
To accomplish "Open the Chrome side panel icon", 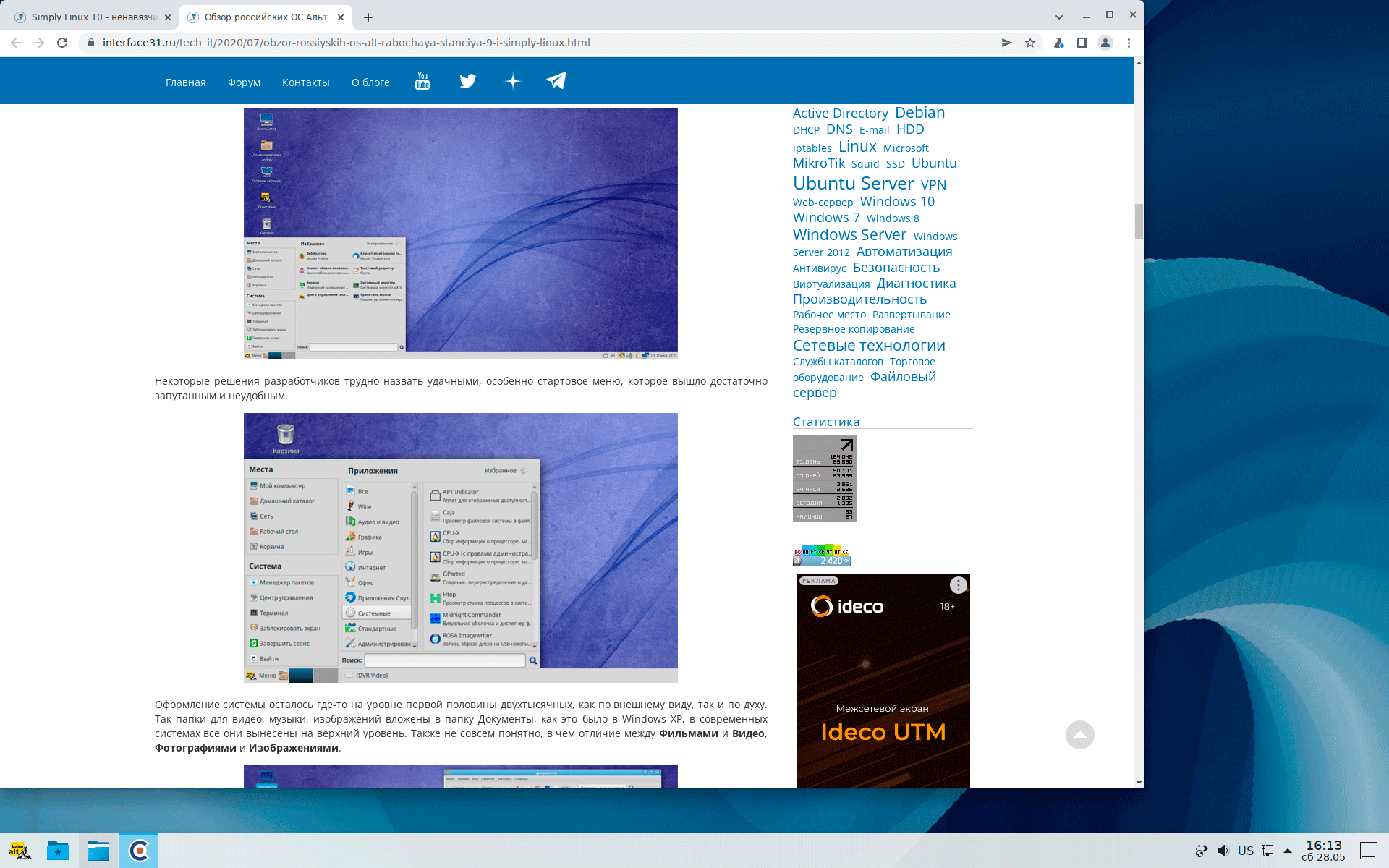I will coord(1082,43).
